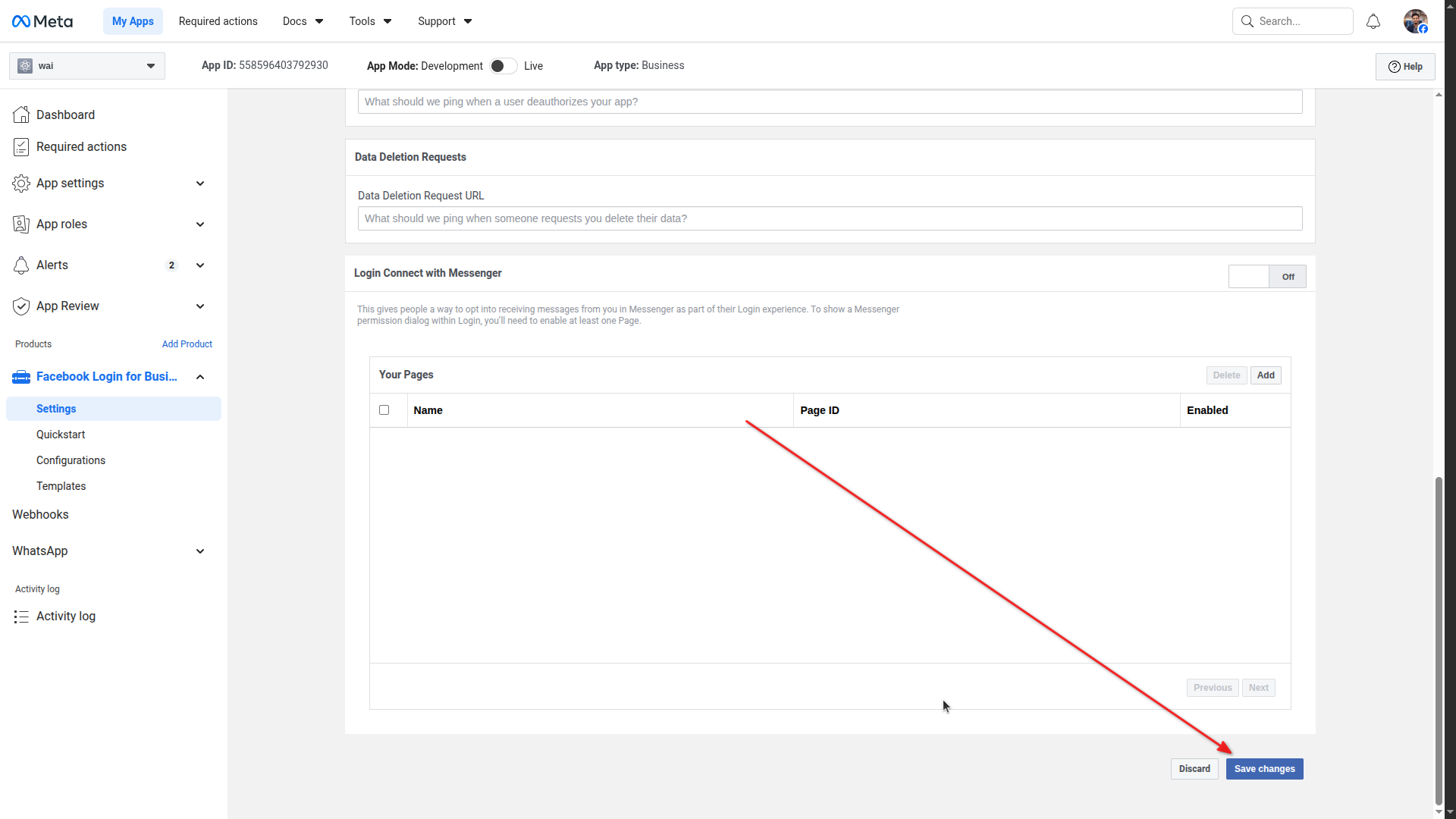Expand the WhatsApp sidebar section

(x=200, y=551)
